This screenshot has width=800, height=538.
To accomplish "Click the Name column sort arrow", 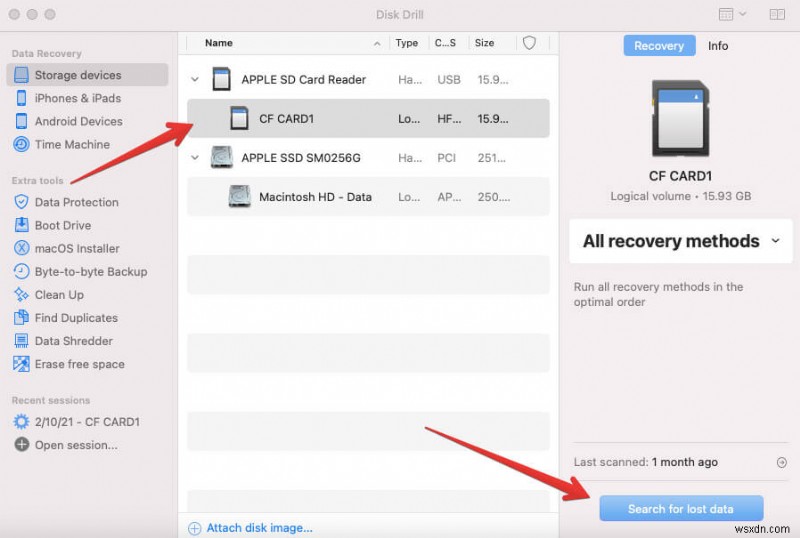I will click(x=377, y=44).
